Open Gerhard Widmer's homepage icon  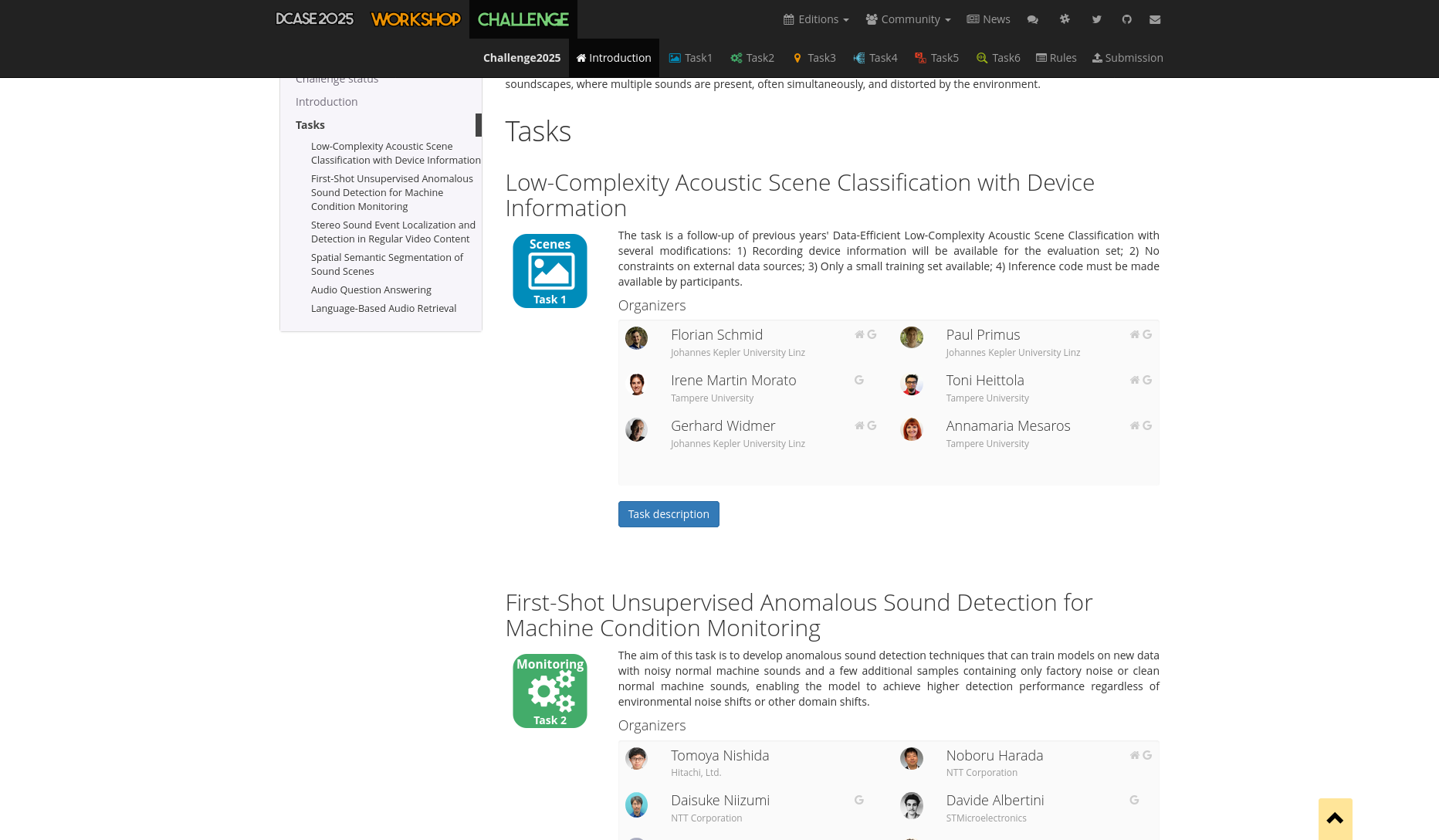click(x=859, y=425)
